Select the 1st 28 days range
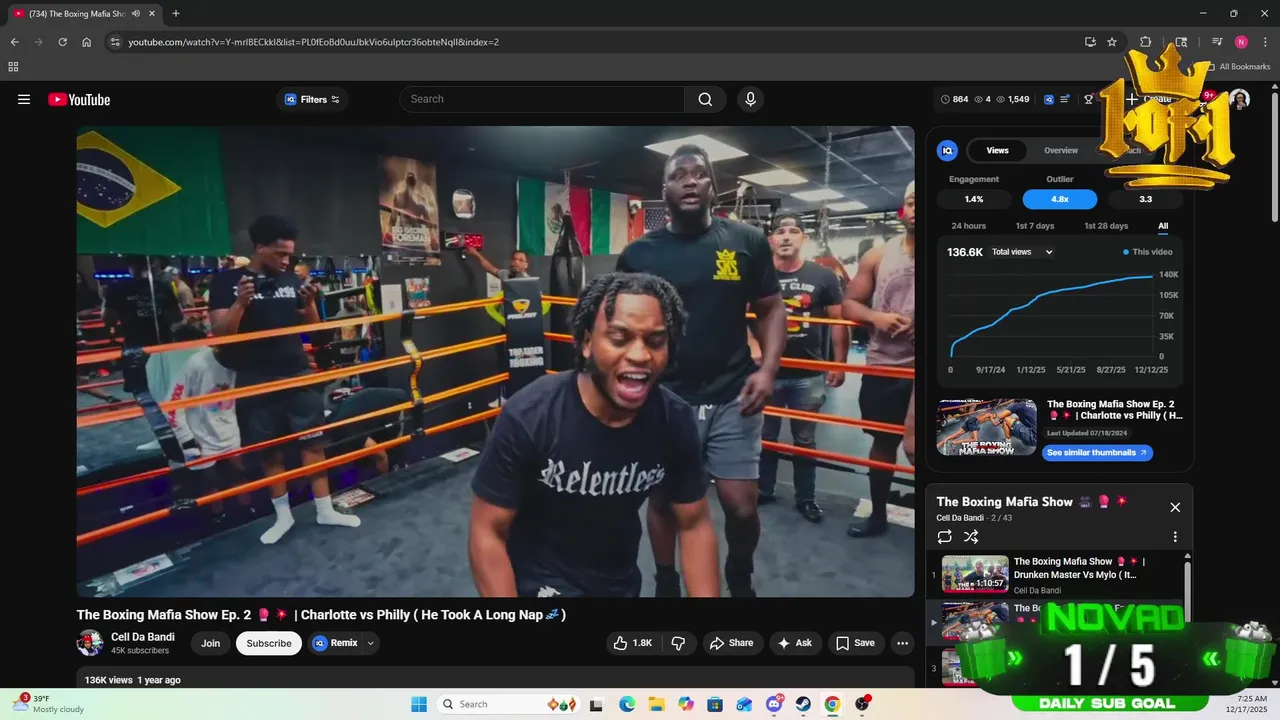This screenshot has height=720, width=1280. (1106, 226)
